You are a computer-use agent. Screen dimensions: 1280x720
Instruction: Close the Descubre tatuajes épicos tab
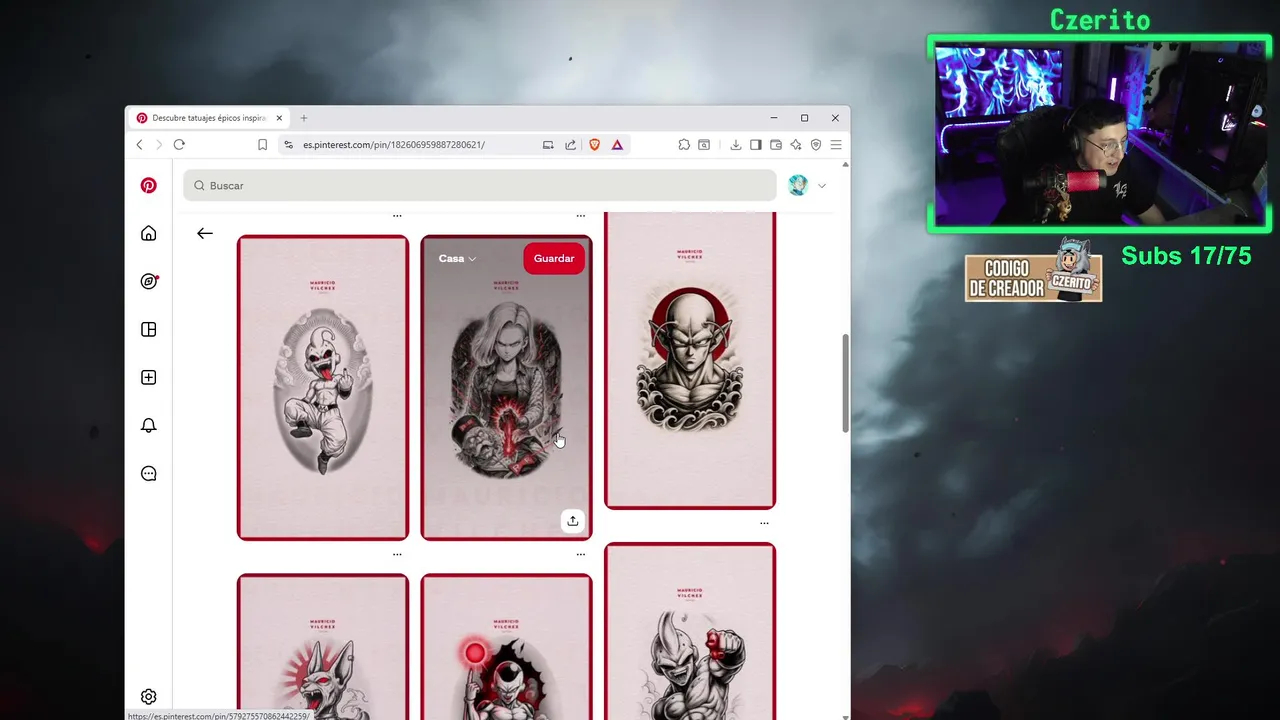(279, 118)
